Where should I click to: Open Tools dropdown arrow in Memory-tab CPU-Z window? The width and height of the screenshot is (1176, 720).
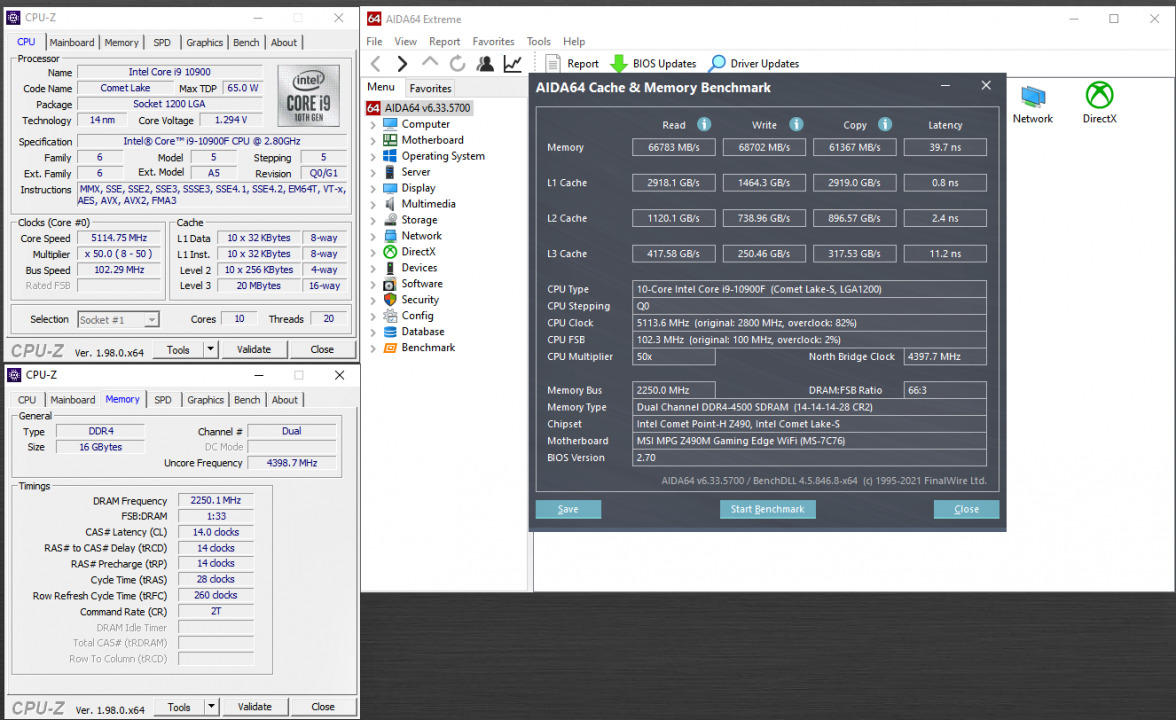click(x=210, y=707)
